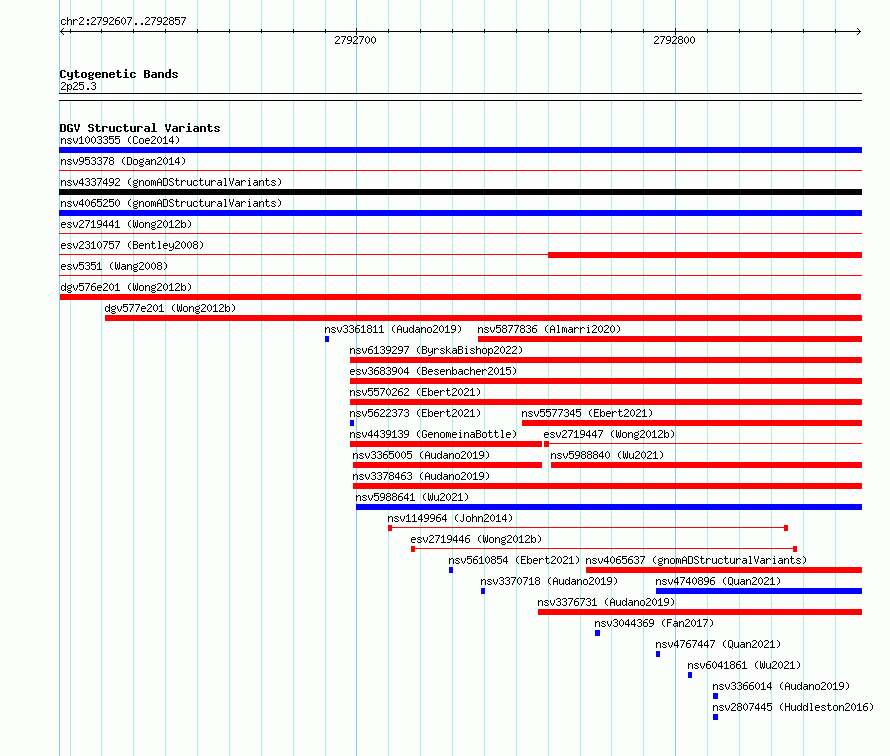Click nsv5622373 (Ebert2021) label
Screen dimensions: 890x756
[x=415, y=413]
